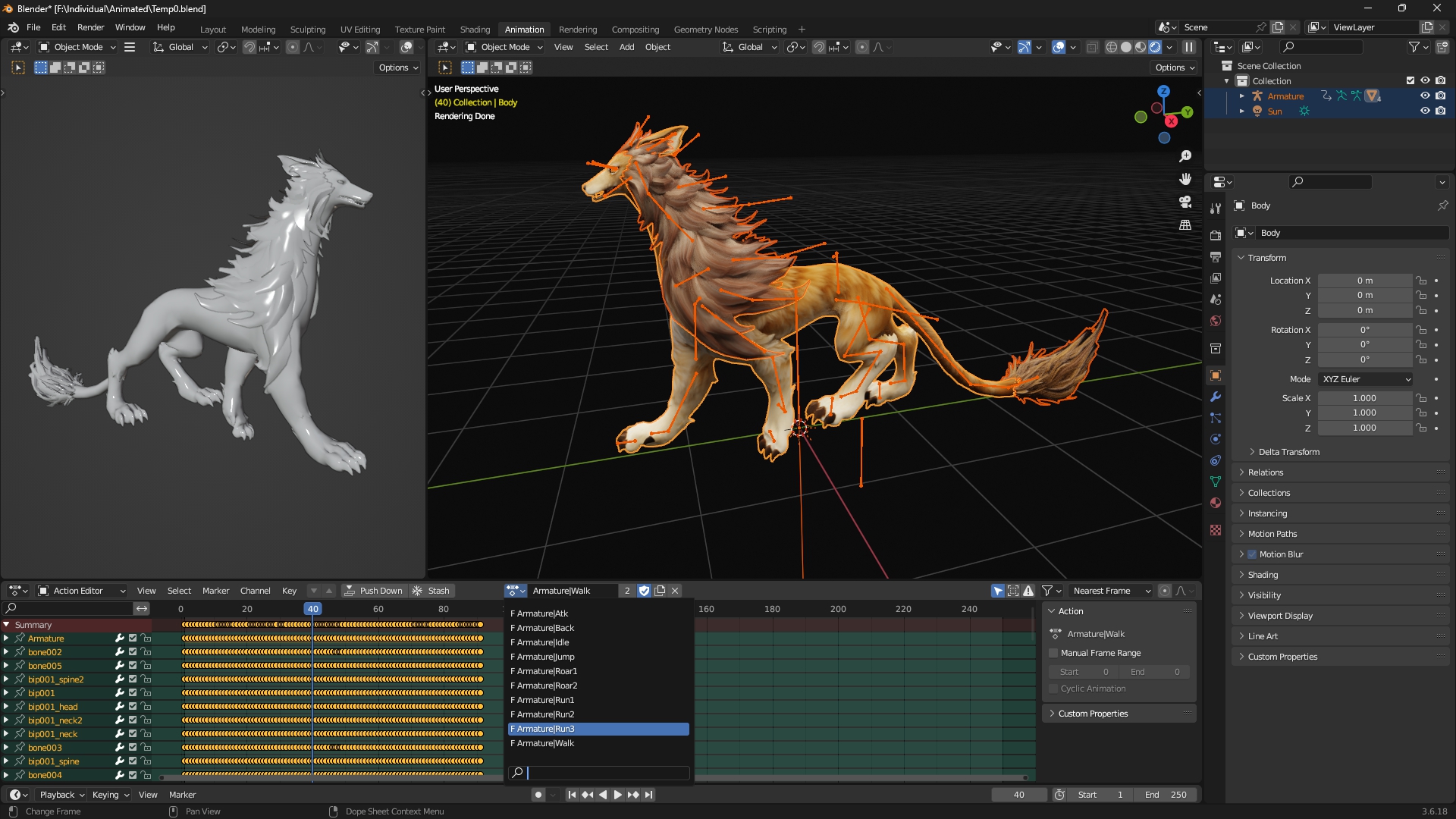The height and width of the screenshot is (819, 1456).
Task: Open the Modifiers wrench properties tab
Action: tap(1216, 397)
